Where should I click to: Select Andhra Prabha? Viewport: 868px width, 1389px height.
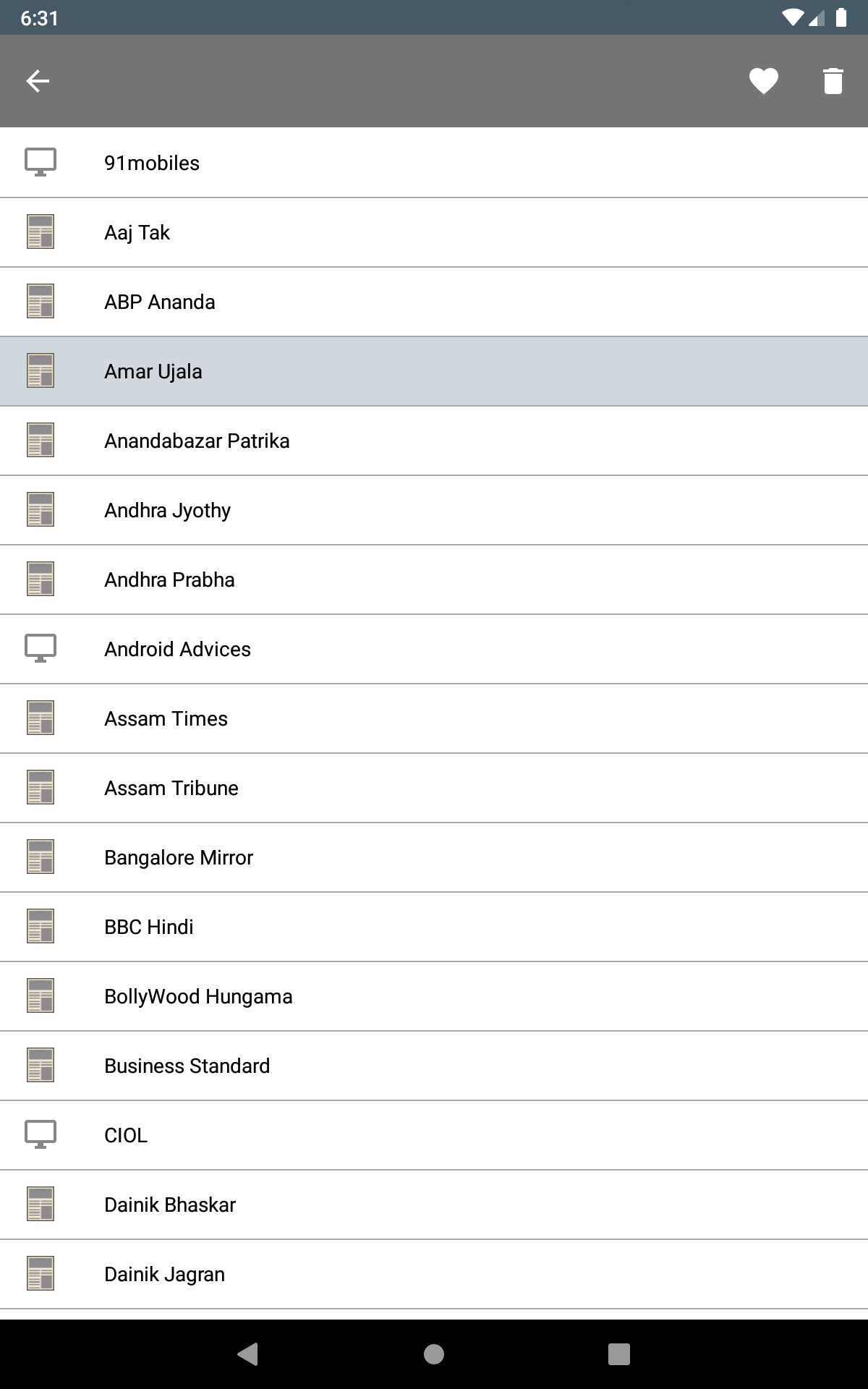pyautogui.click(x=434, y=579)
